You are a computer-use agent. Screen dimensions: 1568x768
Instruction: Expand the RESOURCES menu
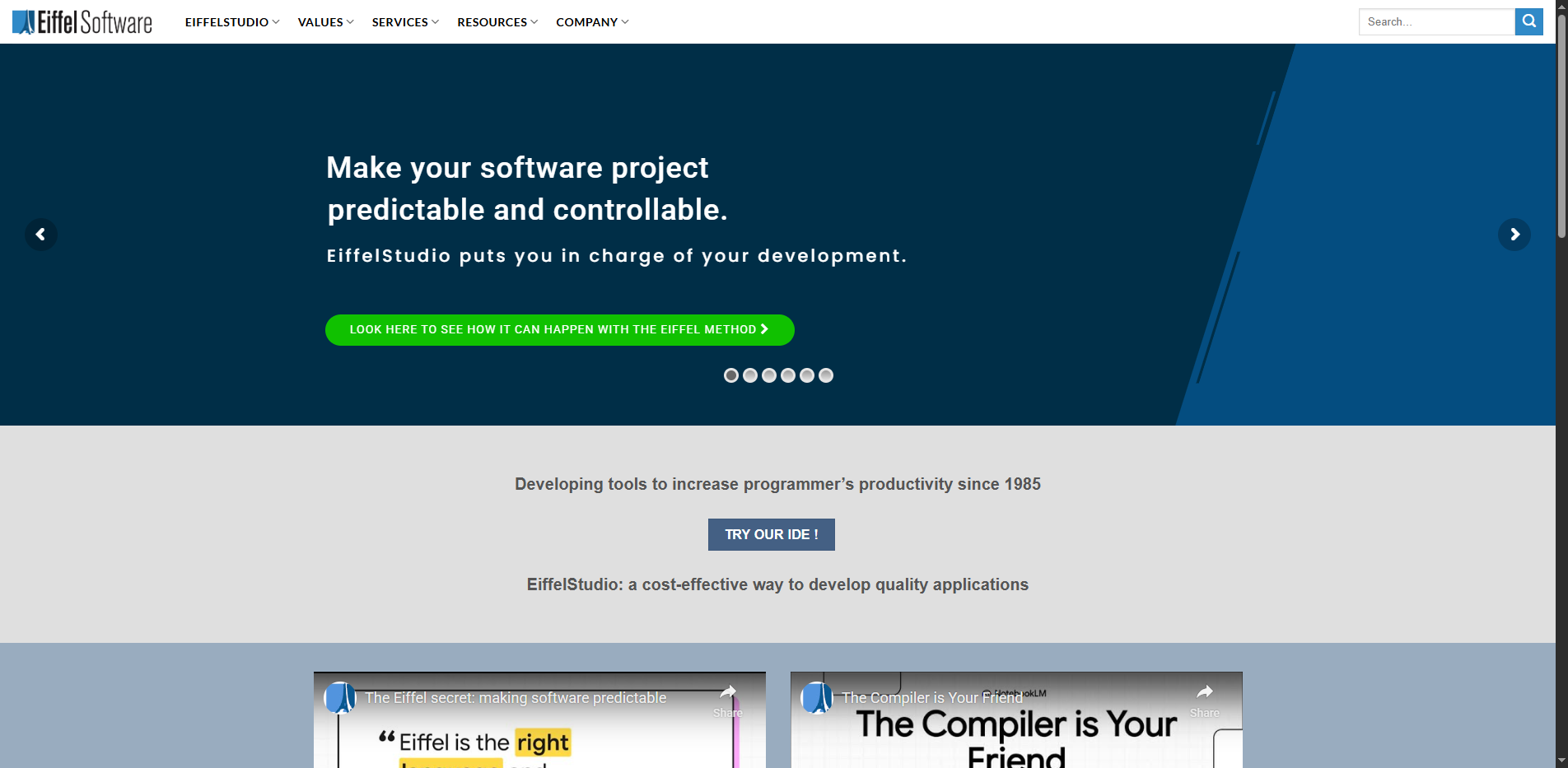point(497,22)
